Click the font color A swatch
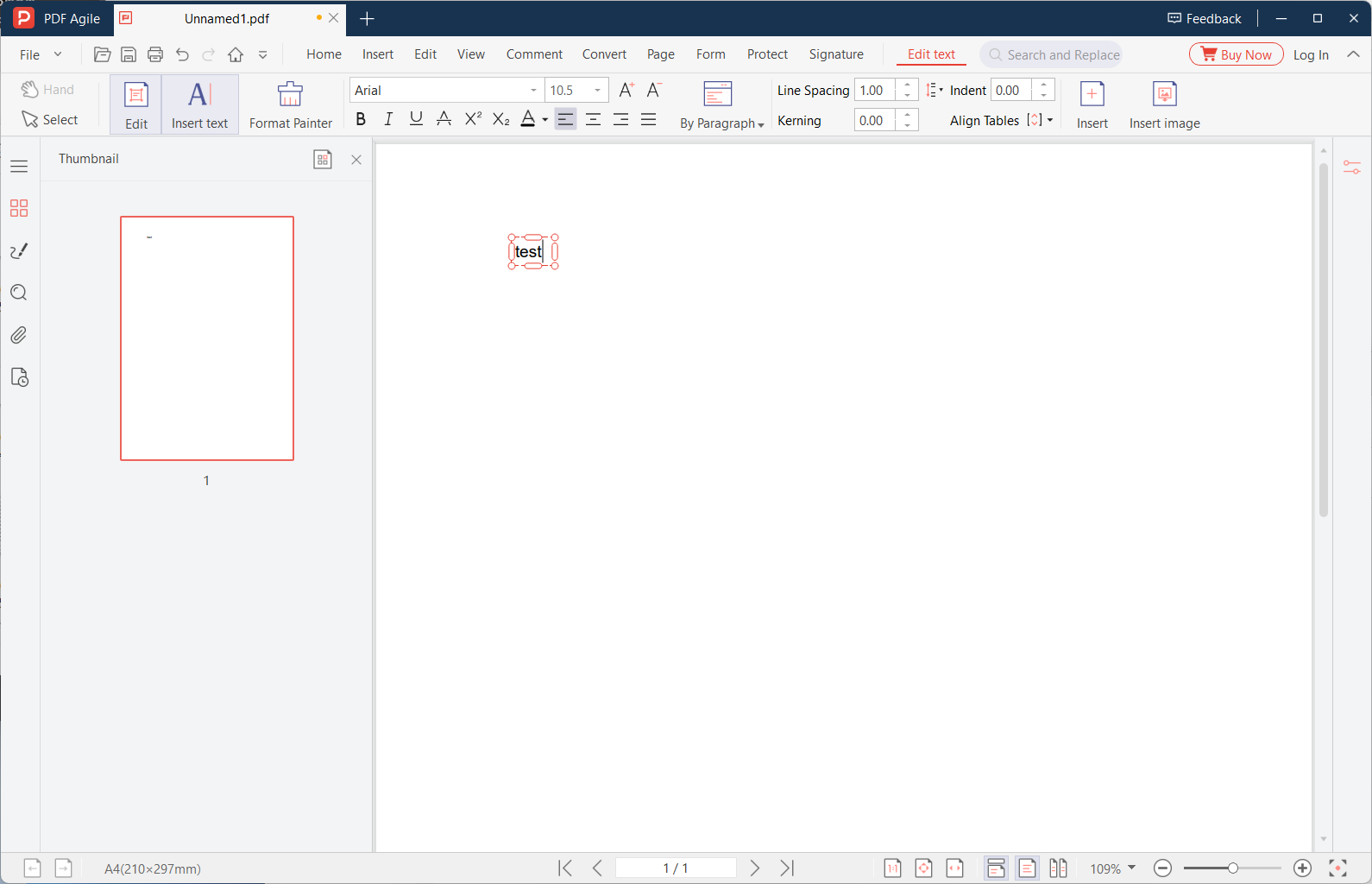The image size is (1372, 884). [528, 119]
